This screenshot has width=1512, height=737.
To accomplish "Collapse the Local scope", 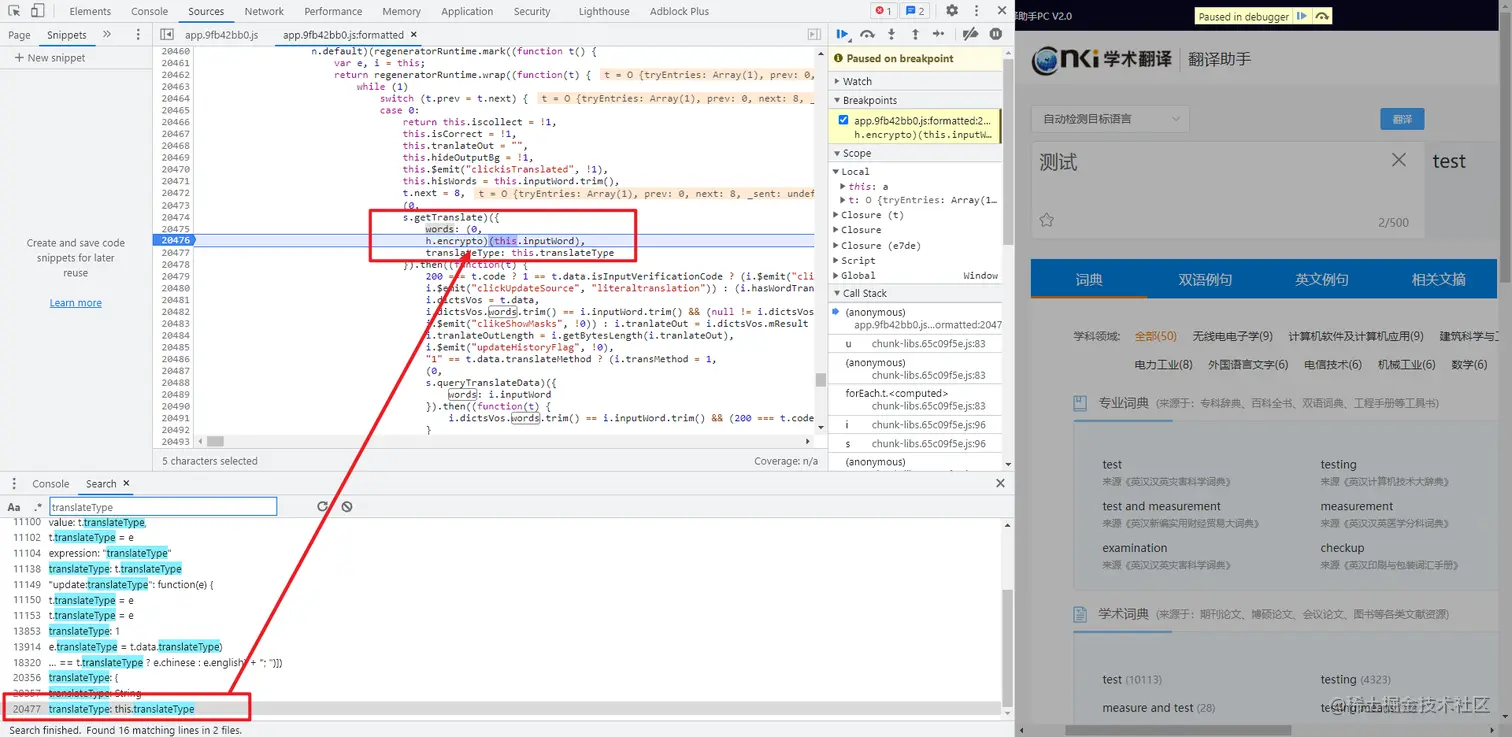I will 852,172.
